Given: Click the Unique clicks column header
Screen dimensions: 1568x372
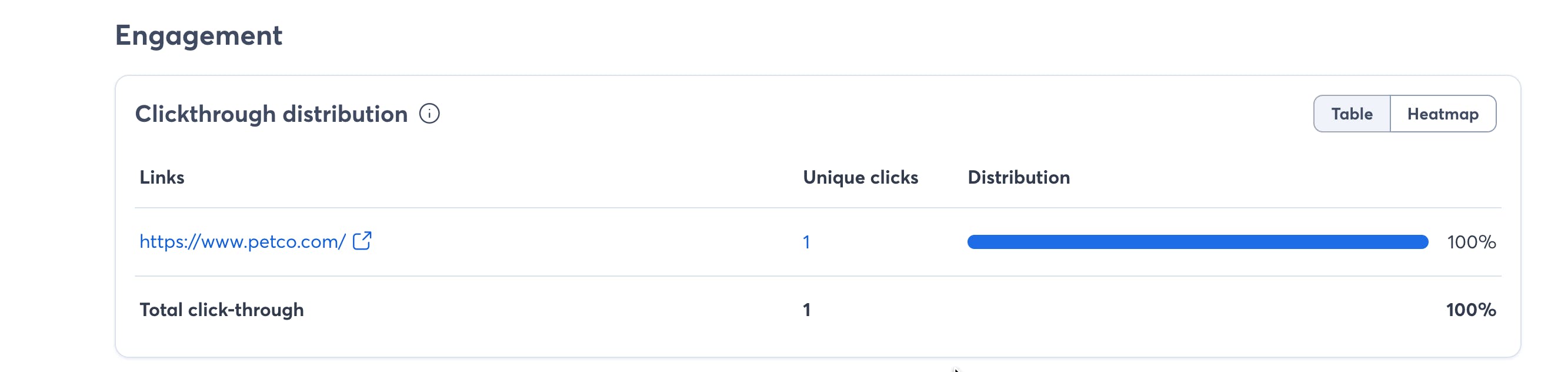Looking at the screenshot, I should pos(860,177).
